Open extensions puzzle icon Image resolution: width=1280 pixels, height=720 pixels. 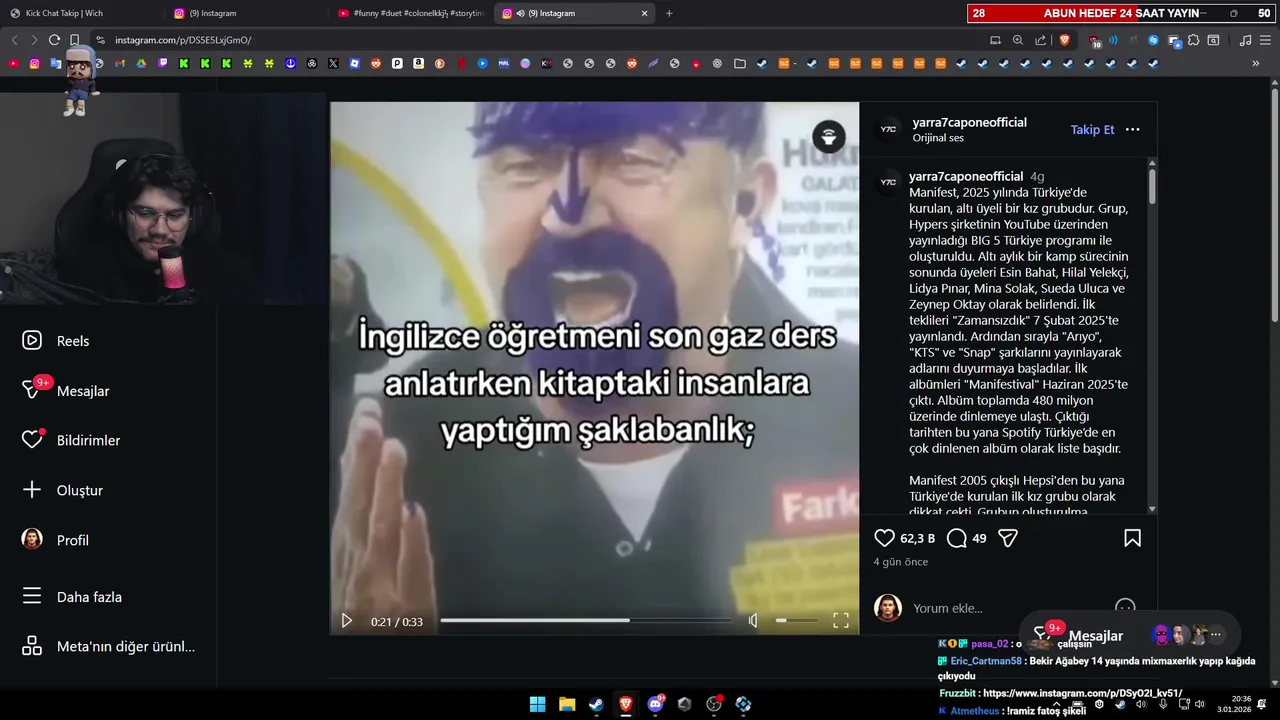pos(1193,40)
